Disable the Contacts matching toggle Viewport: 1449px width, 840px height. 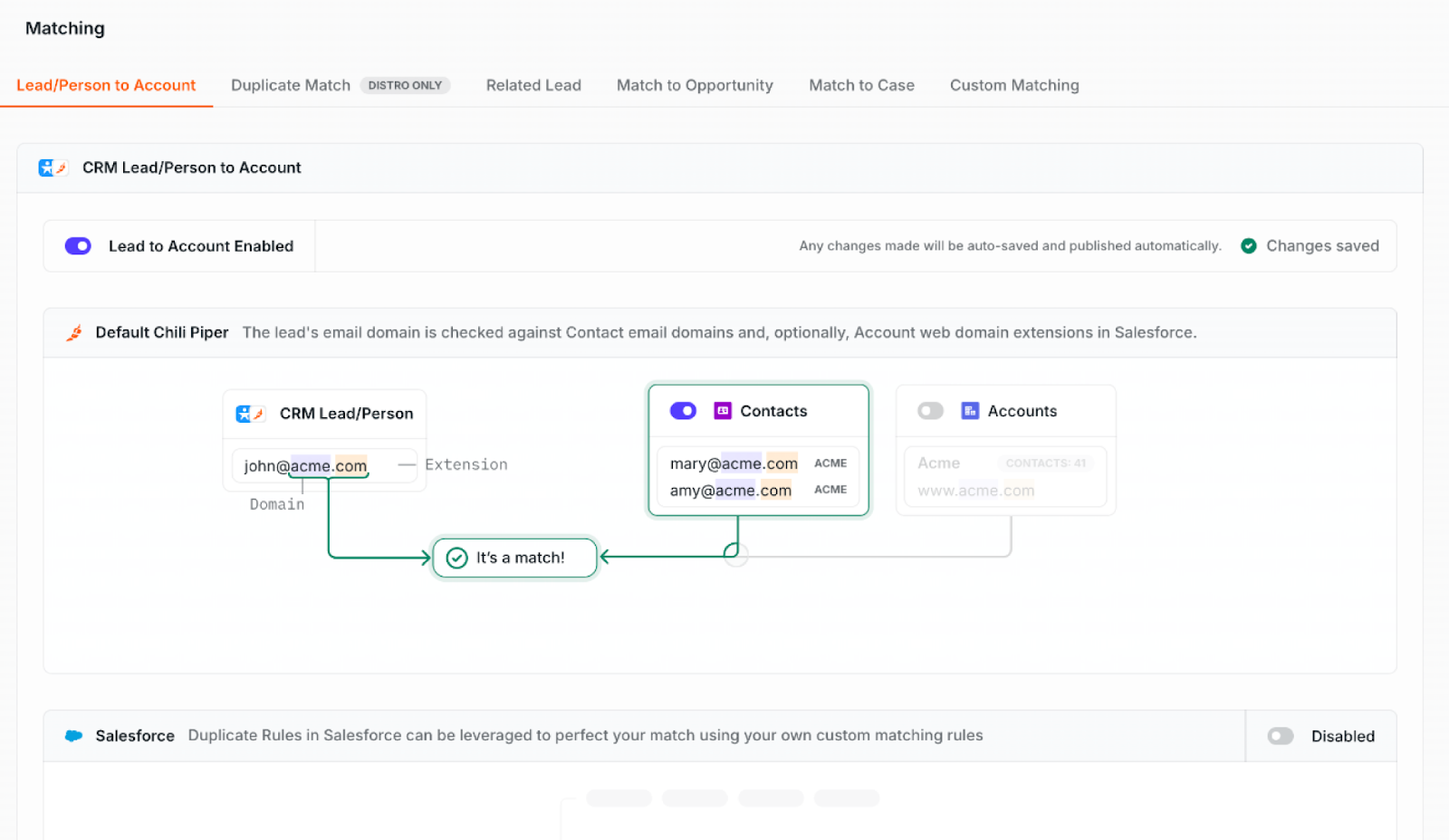click(x=683, y=411)
